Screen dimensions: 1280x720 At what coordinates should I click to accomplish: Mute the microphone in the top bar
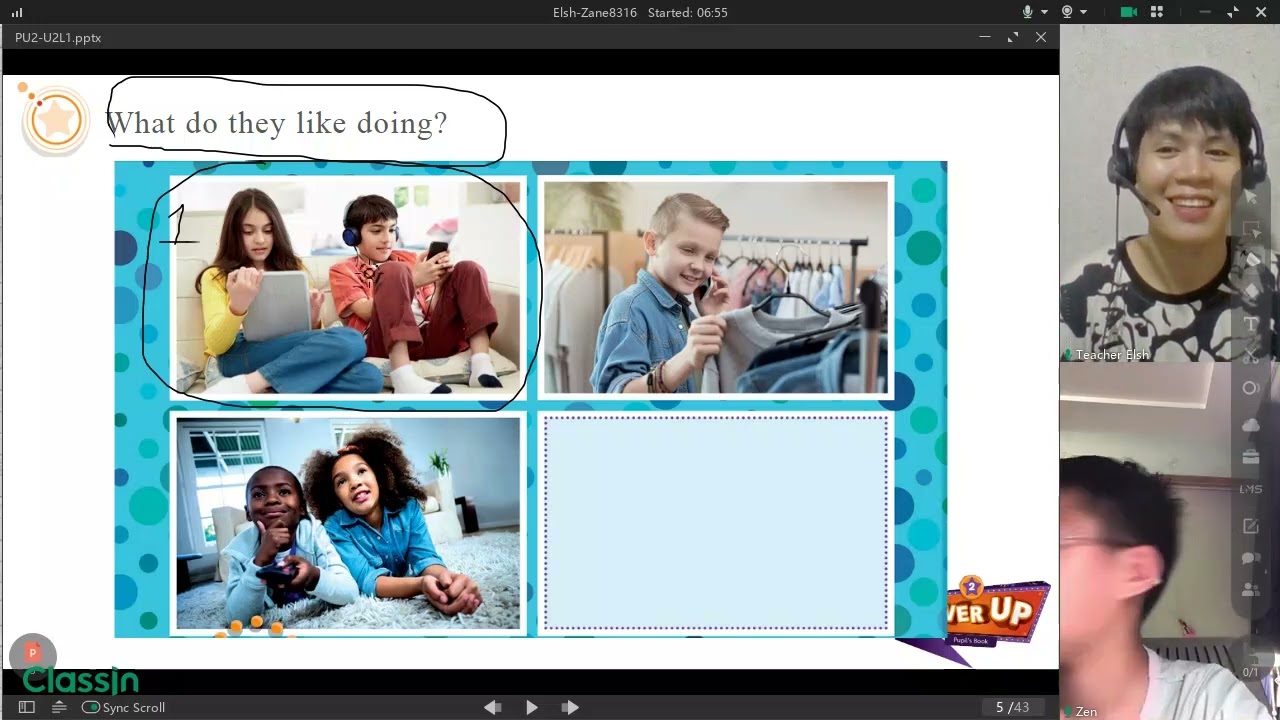click(1028, 12)
